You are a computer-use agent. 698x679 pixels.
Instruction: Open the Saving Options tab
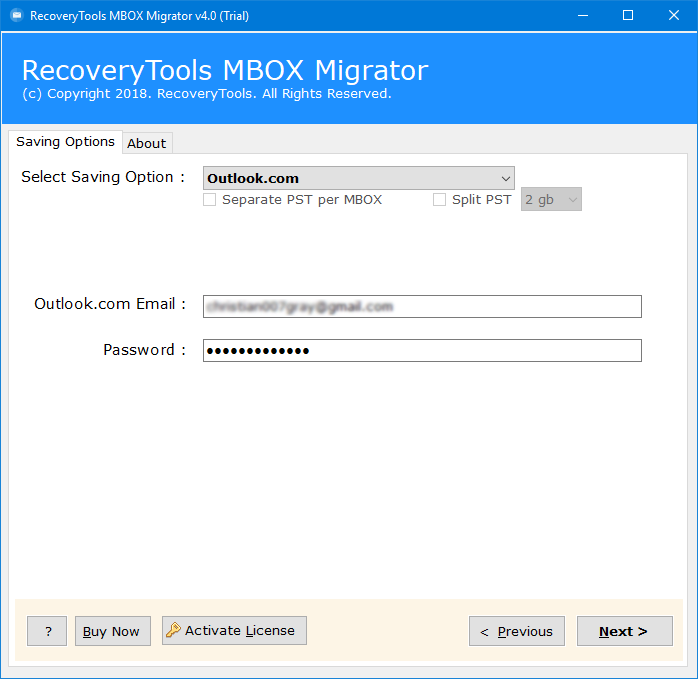[x=65, y=142]
